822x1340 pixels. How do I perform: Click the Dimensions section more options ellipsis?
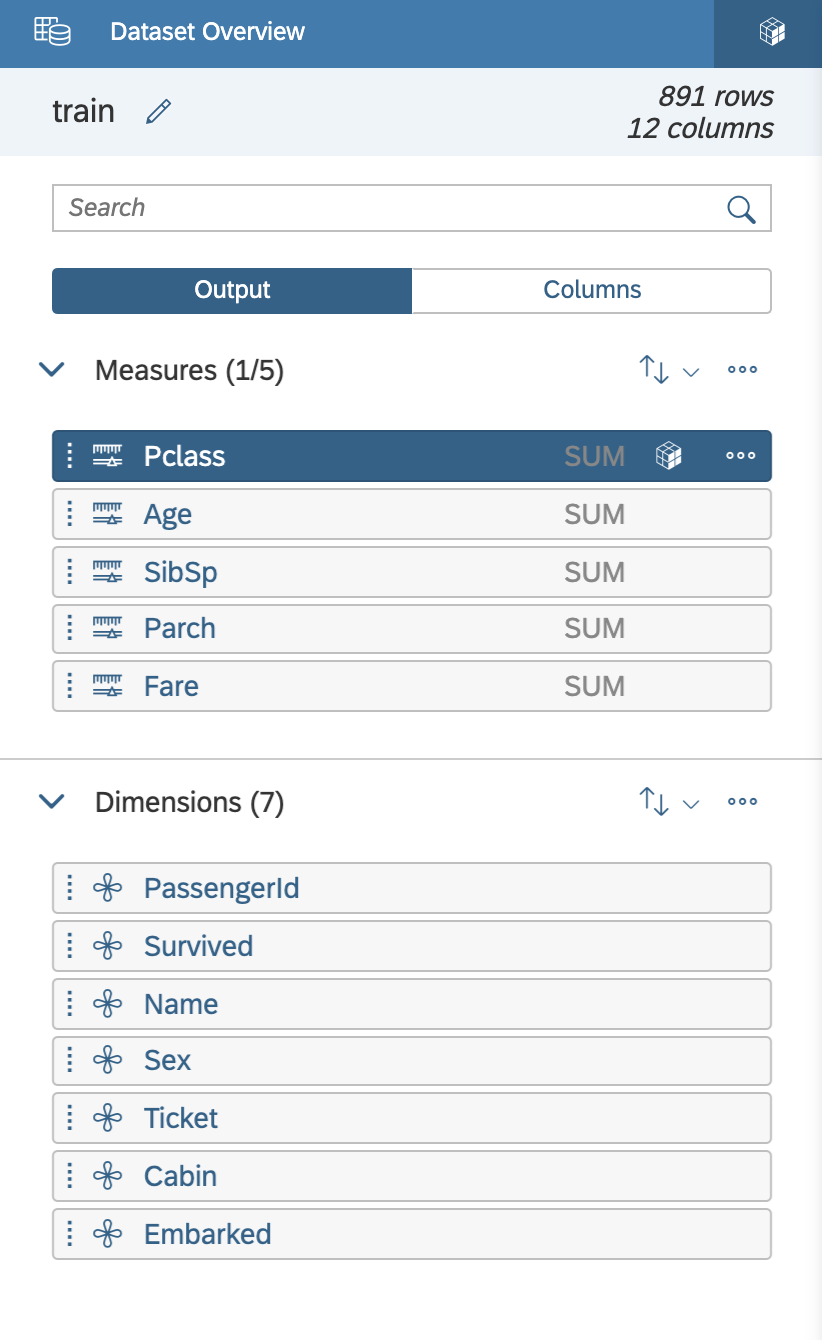coord(742,802)
